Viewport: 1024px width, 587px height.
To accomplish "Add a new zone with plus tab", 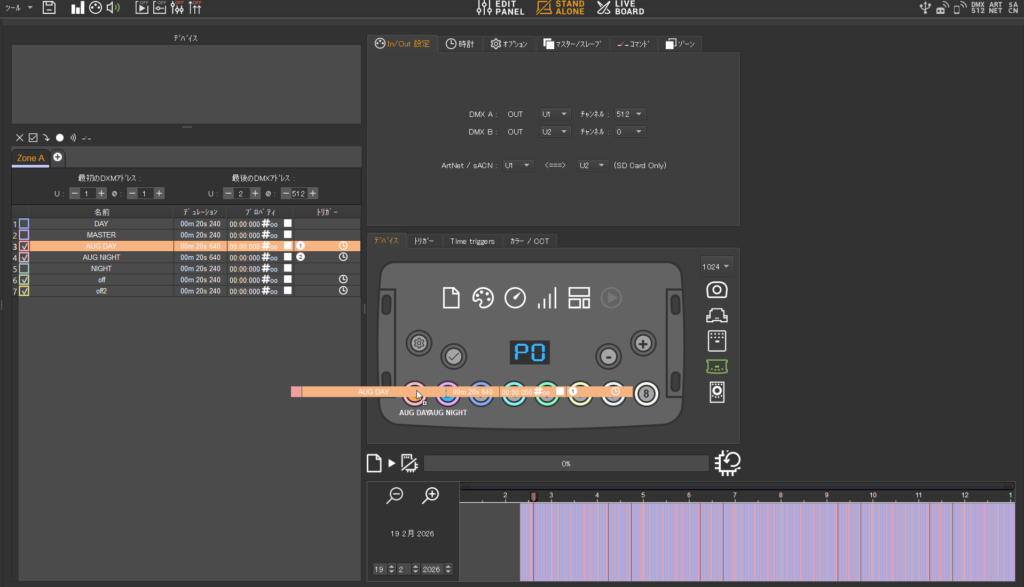I will (57, 157).
